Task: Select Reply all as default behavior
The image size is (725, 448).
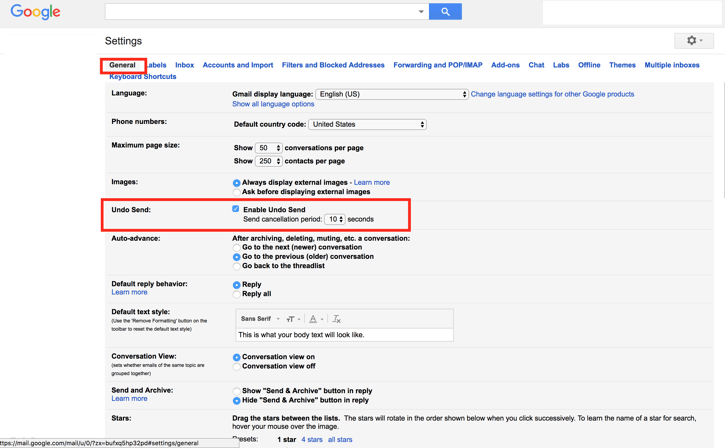Action: [x=236, y=294]
